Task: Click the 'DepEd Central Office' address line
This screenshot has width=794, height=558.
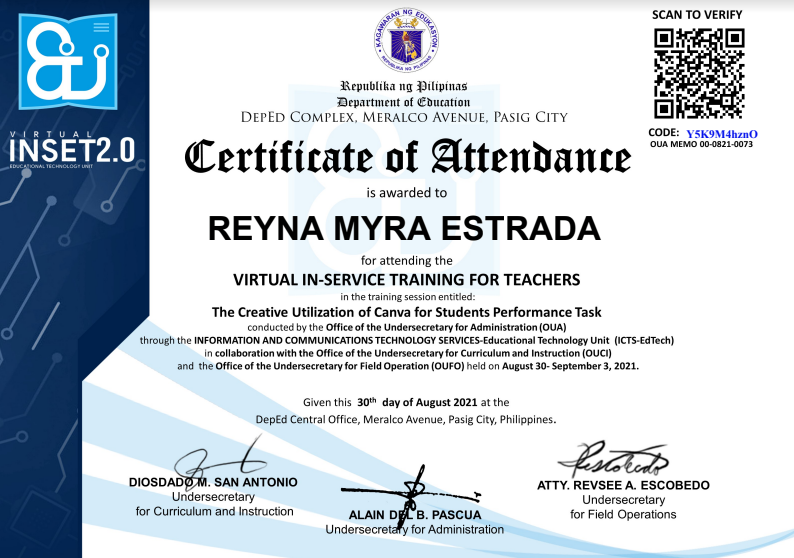Action: [406, 419]
